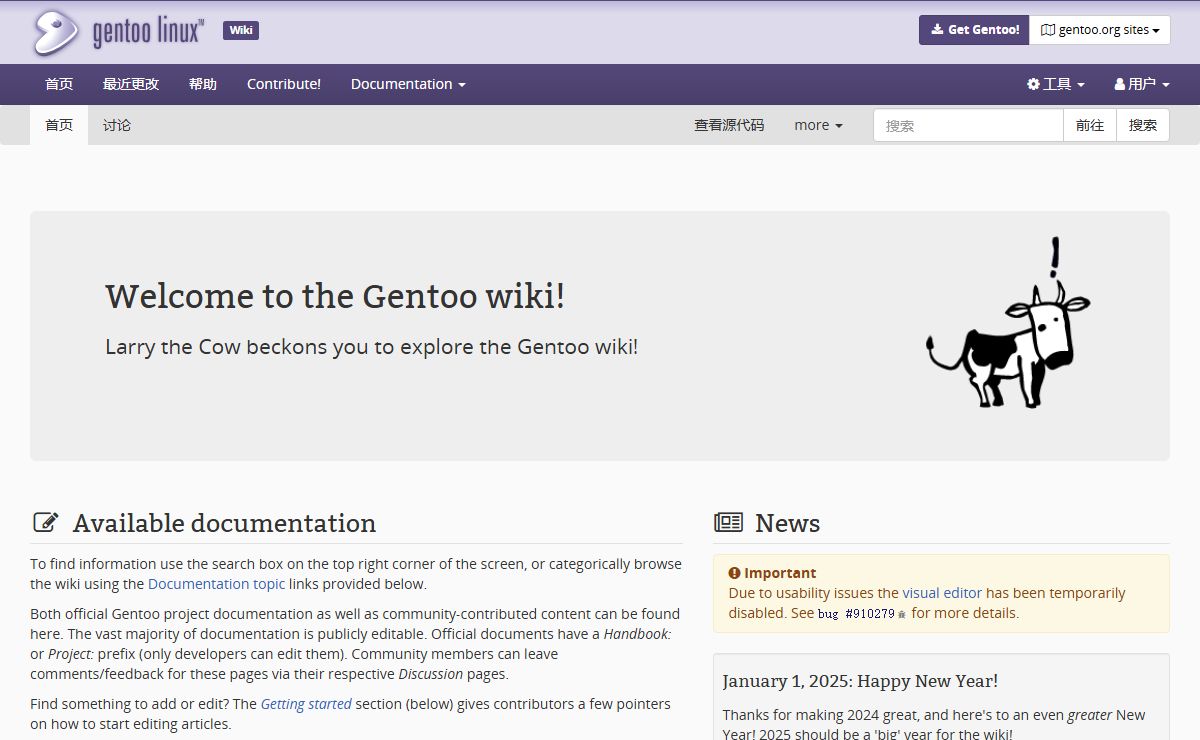Viewport: 1200px width, 740px height.
Task: Open the visual editor link
Action: tap(942, 593)
